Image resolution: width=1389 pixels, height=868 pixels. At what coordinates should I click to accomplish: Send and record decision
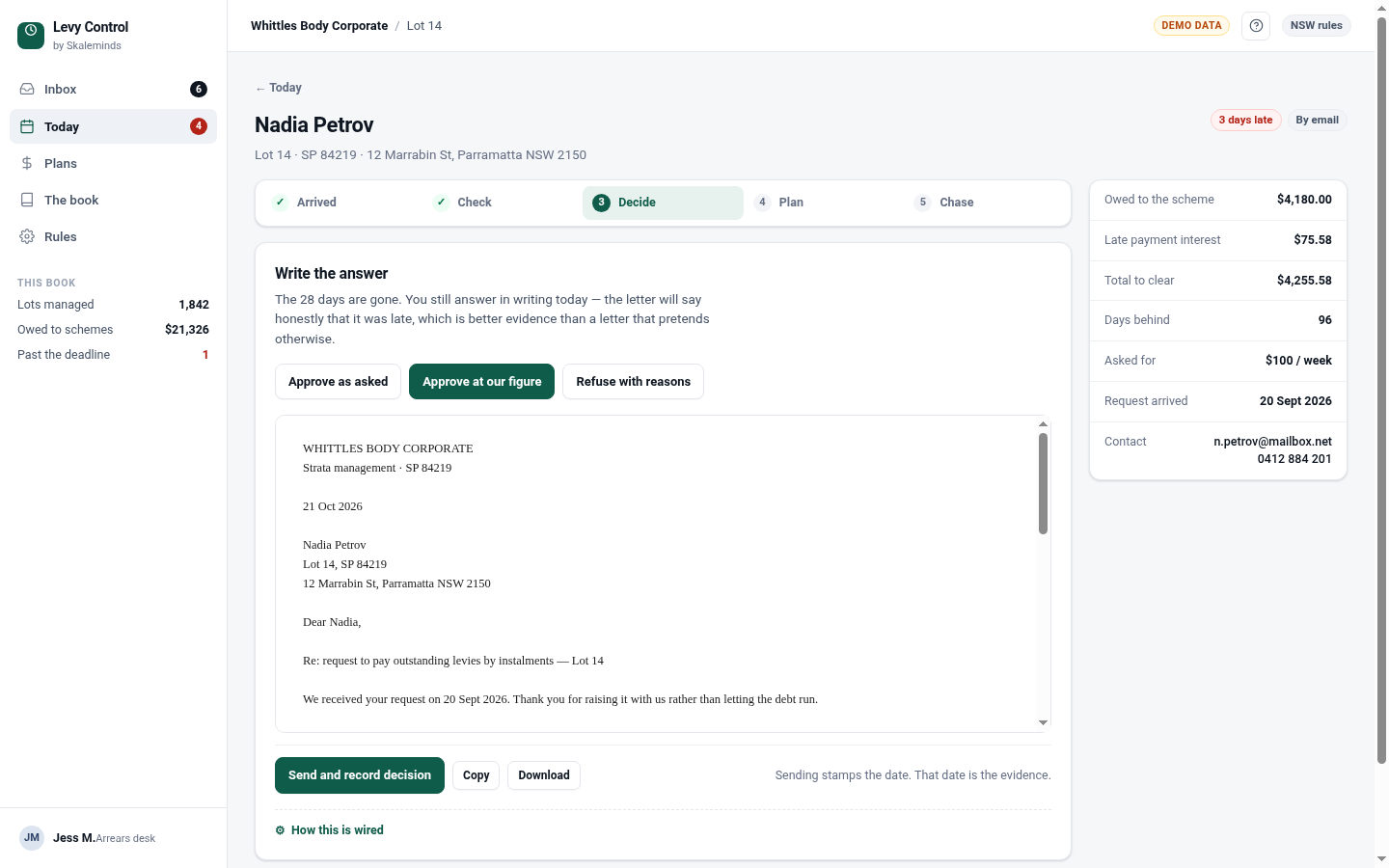[360, 775]
